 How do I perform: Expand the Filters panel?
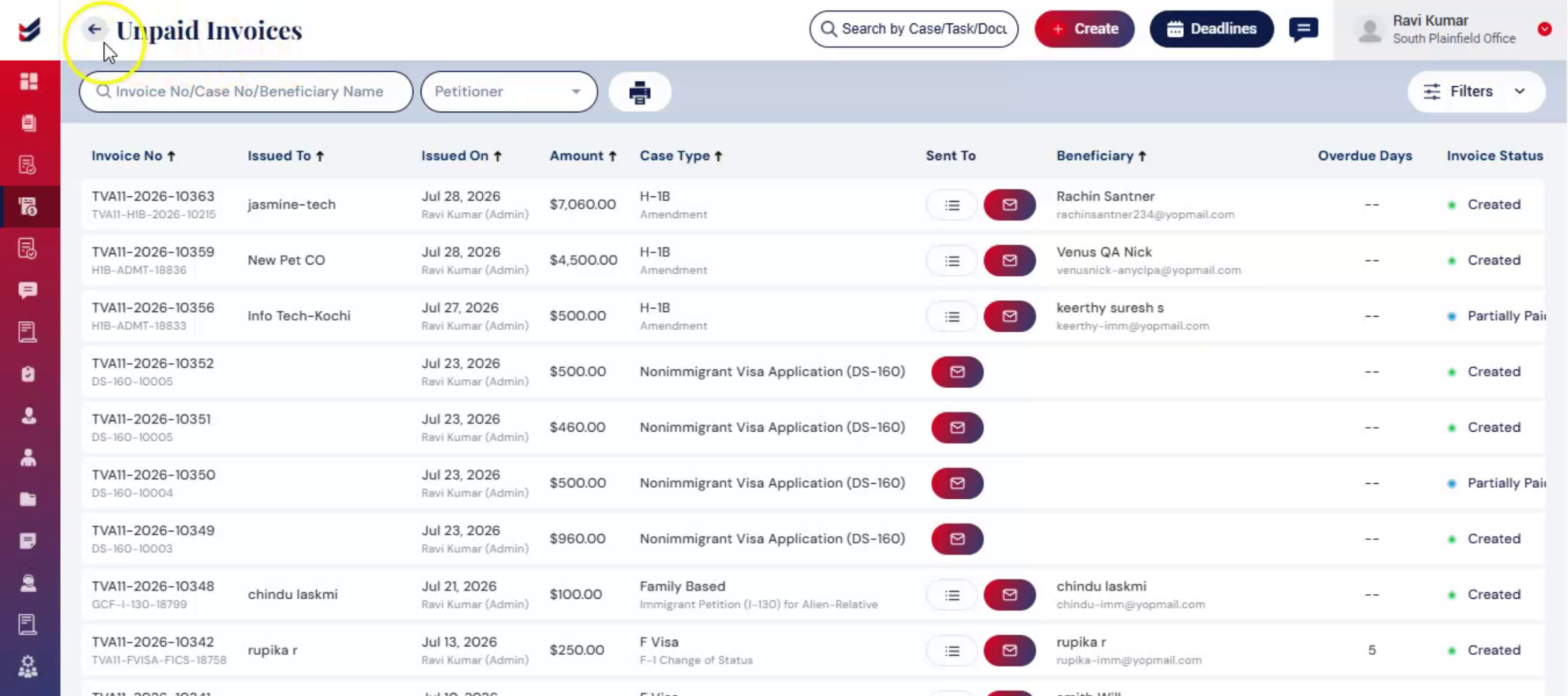(x=1476, y=91)
